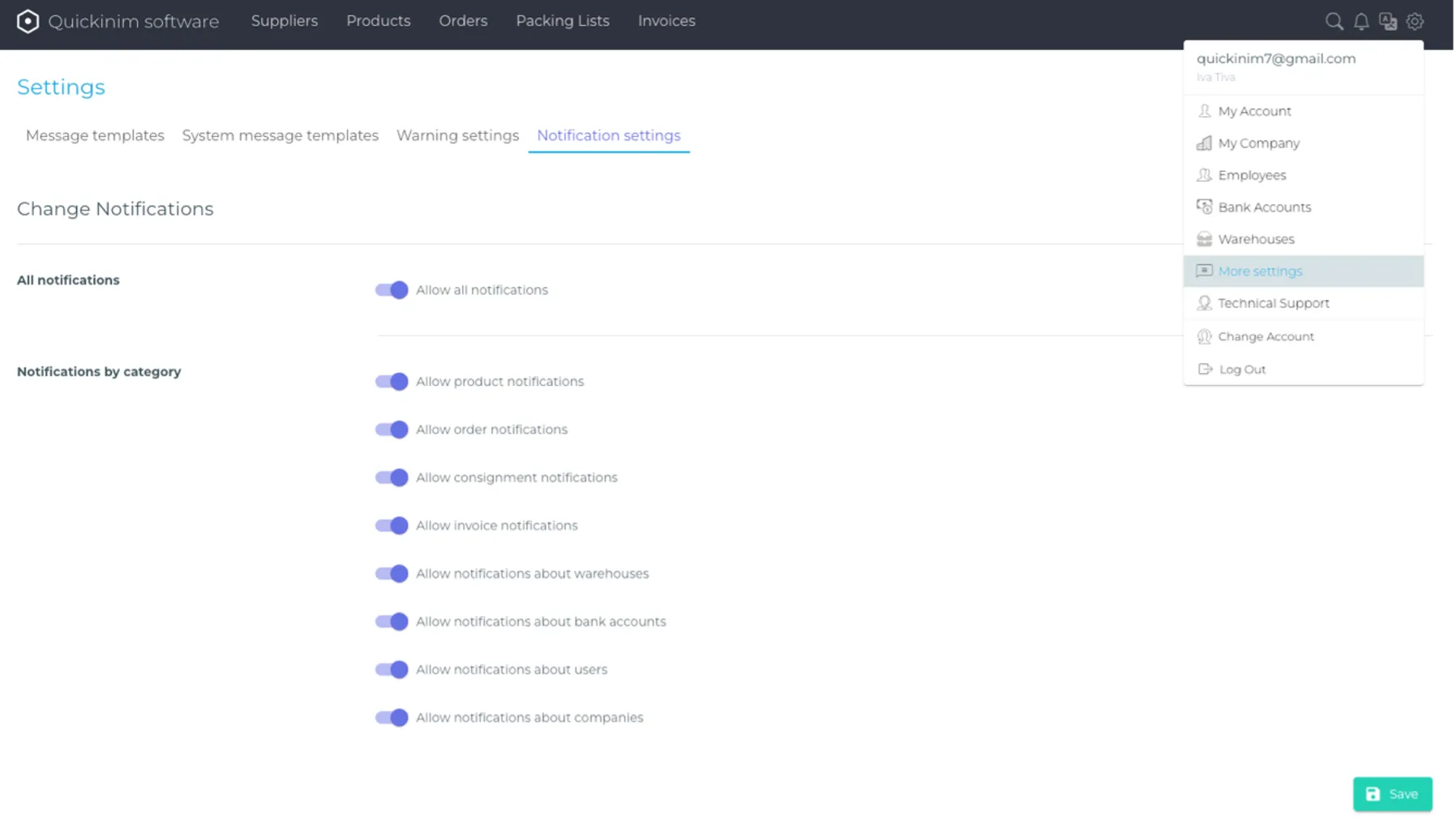Viewport: 1456px width, 822px height.
Task: Click the Warehouses icon in menu
Action: (x=1204, y=239)
